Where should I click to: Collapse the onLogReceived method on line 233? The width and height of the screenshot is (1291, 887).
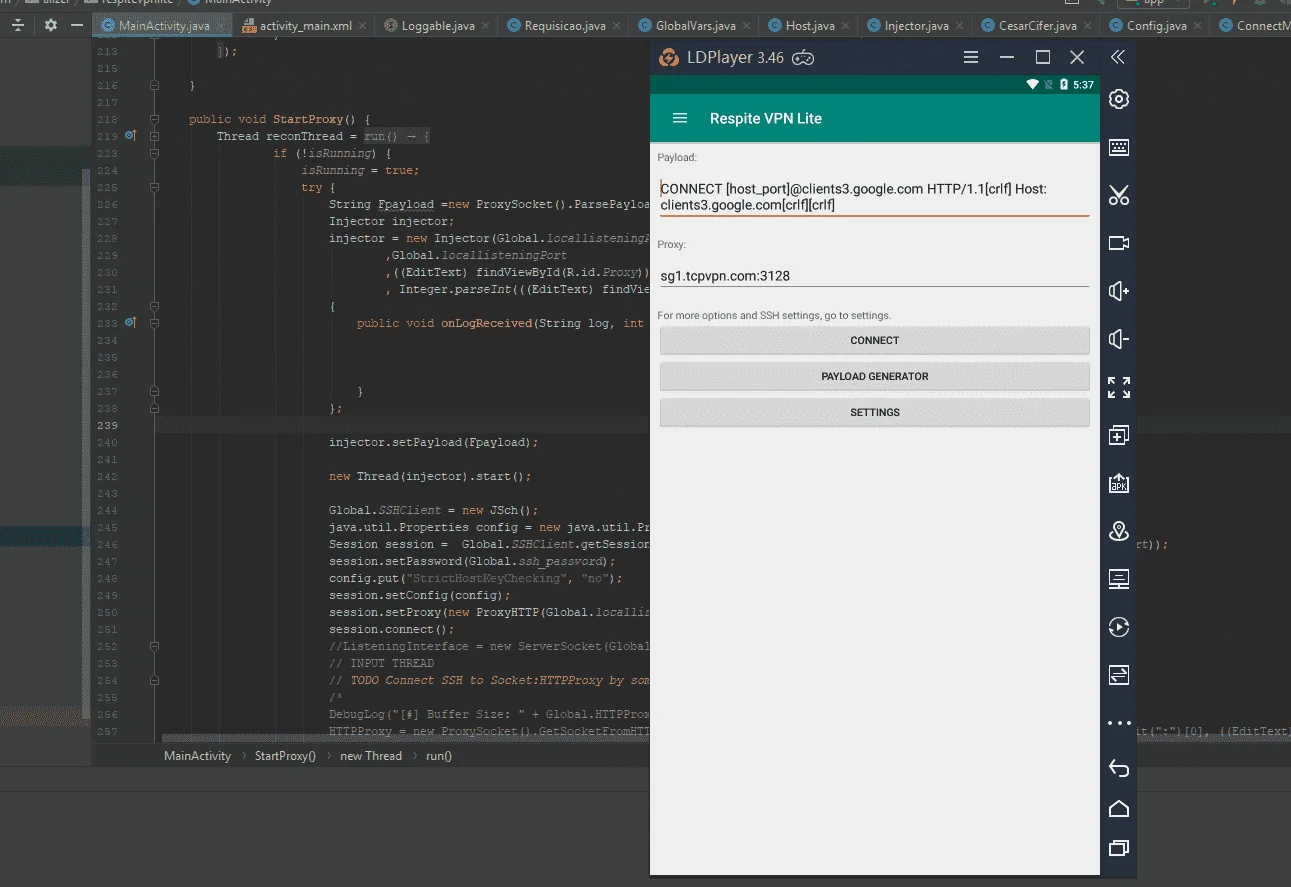(x=154, y=323)
